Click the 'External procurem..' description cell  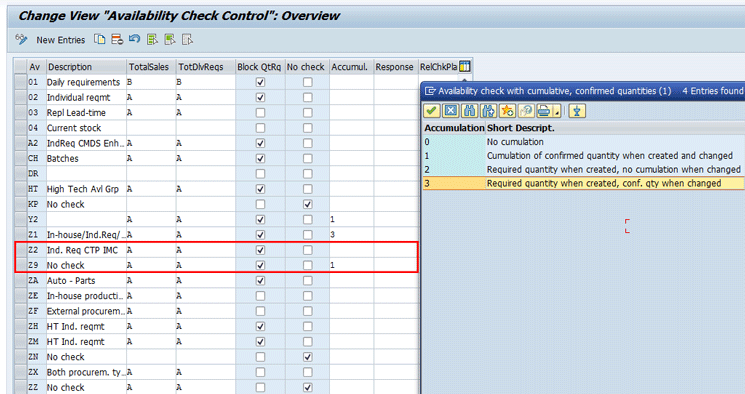[86, 311]
